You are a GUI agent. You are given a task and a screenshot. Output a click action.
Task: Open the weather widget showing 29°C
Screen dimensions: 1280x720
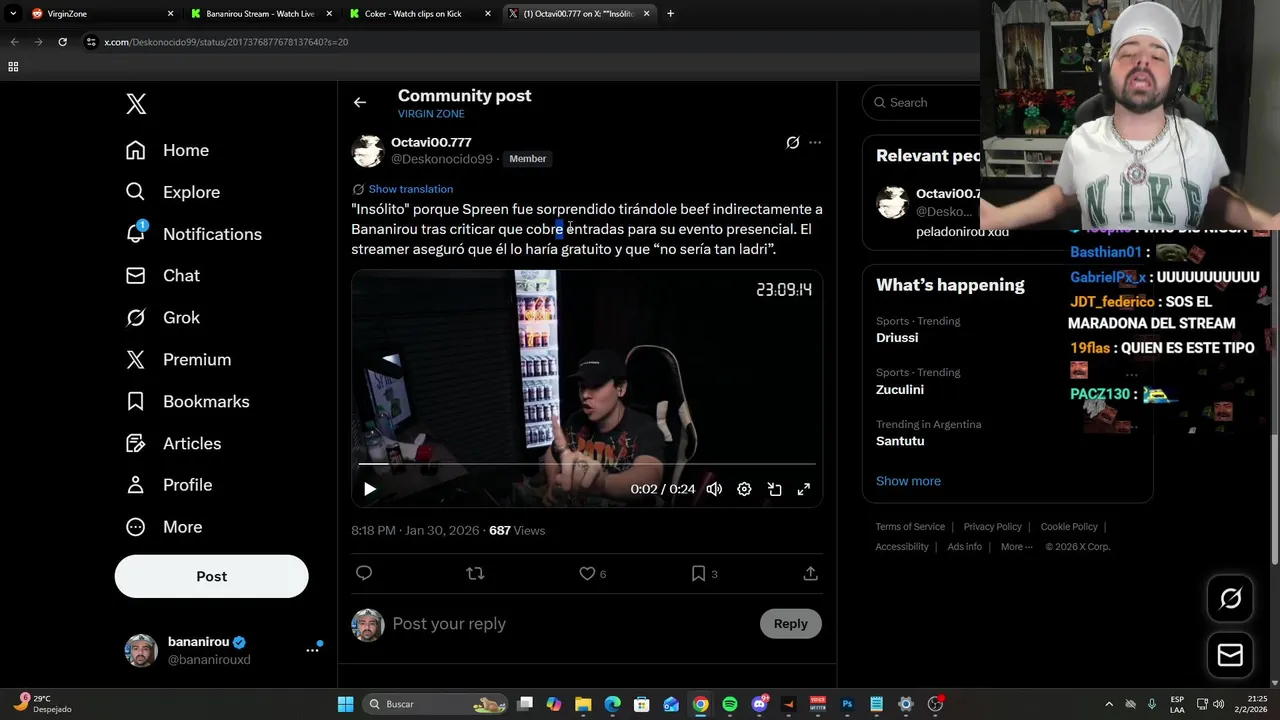click(41, 704)
